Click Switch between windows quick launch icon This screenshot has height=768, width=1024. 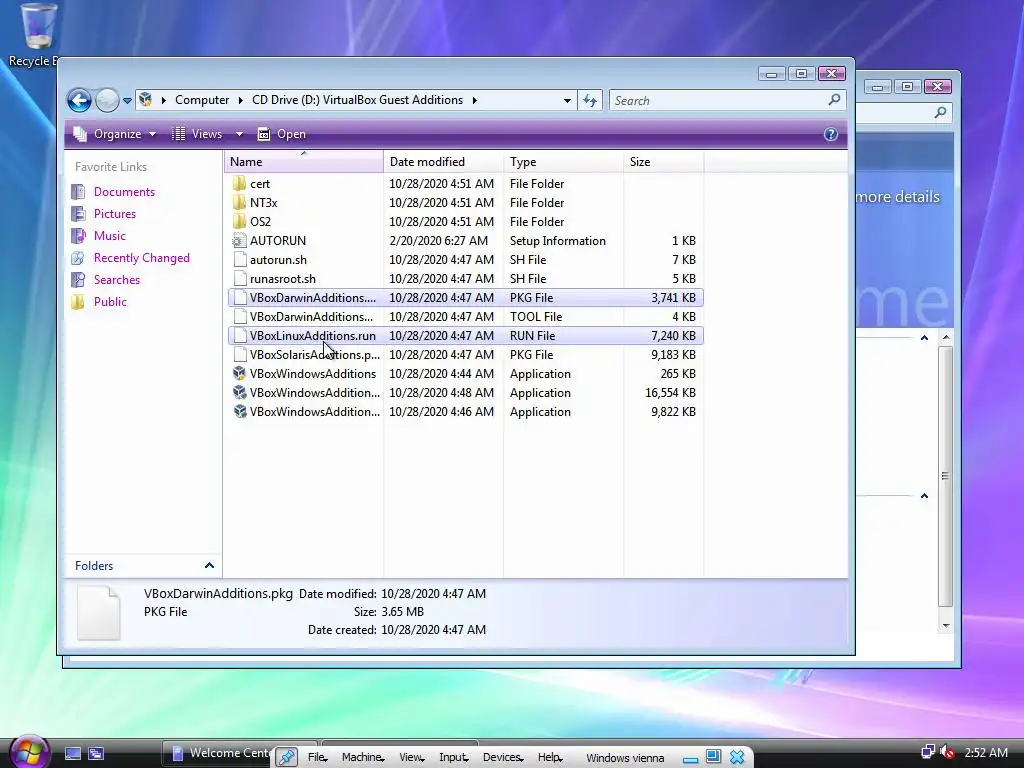tap(96, 754)
